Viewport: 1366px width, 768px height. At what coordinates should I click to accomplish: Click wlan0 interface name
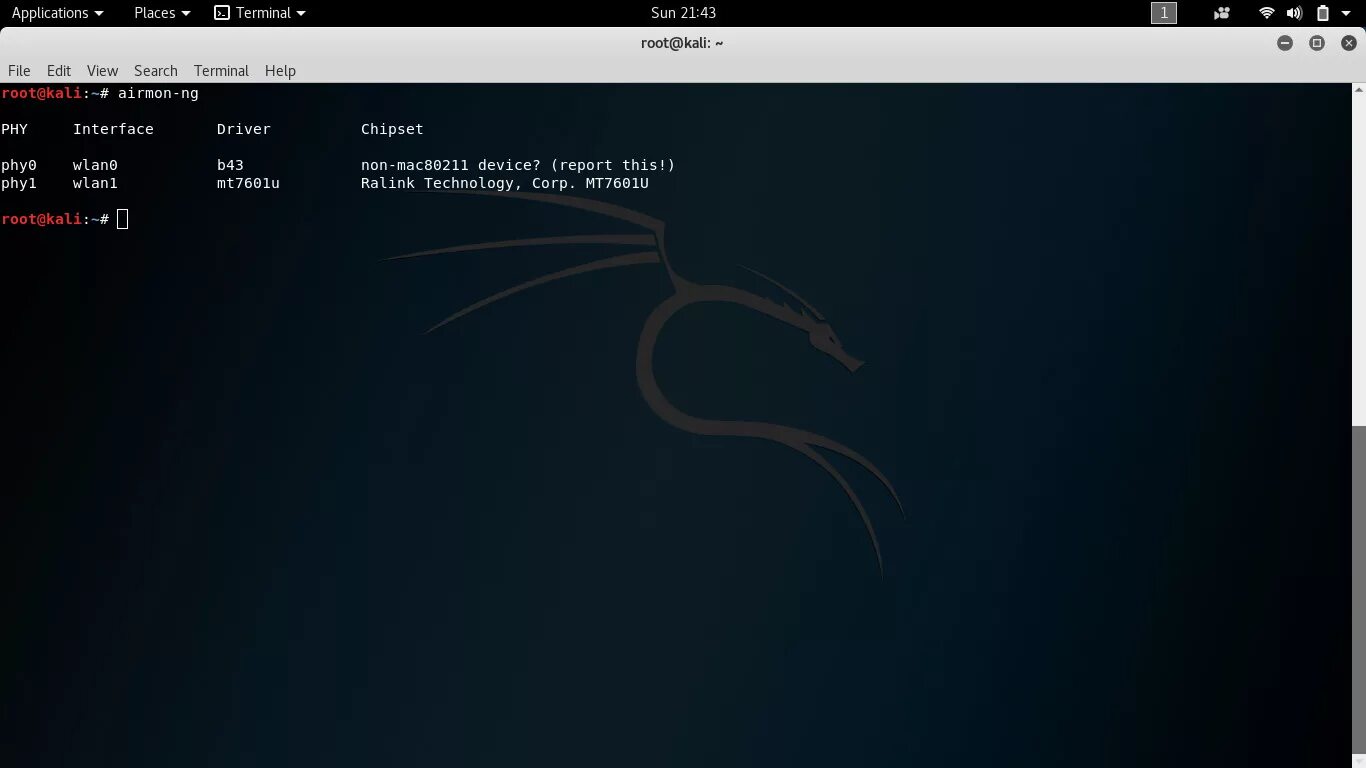click(95, 165)
